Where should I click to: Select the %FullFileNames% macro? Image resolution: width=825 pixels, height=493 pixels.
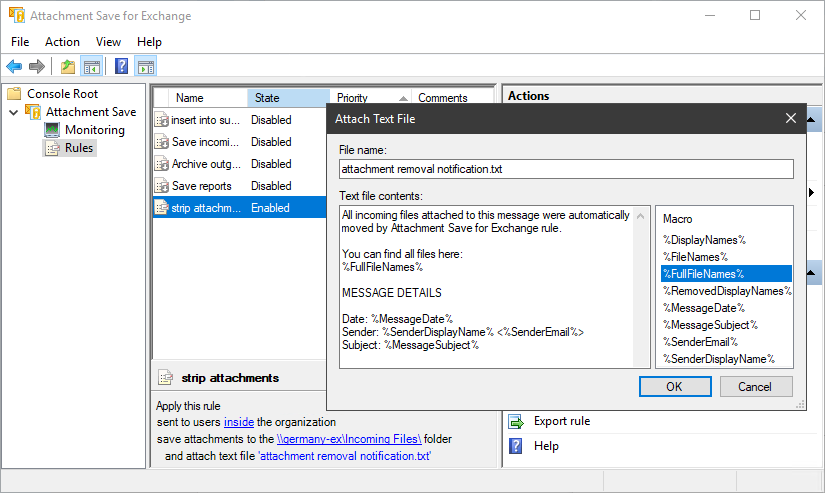[726, 274]
